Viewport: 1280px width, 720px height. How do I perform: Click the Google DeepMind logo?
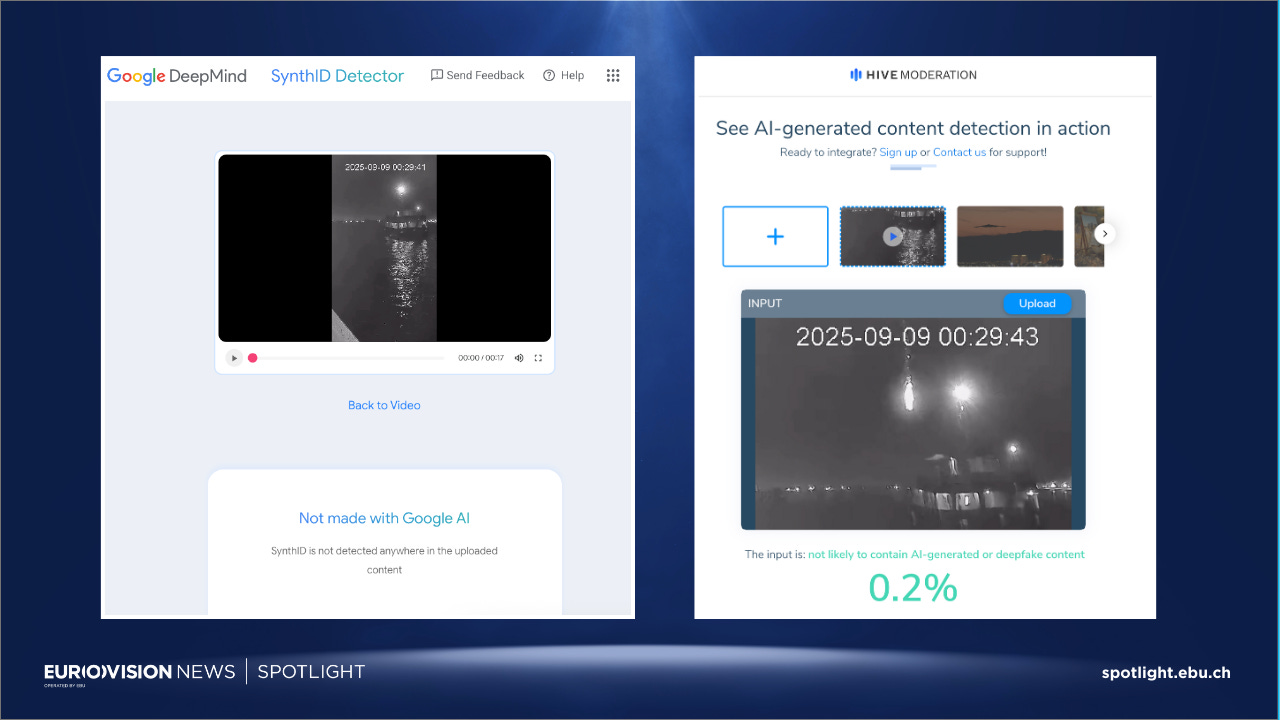[177, 76]
